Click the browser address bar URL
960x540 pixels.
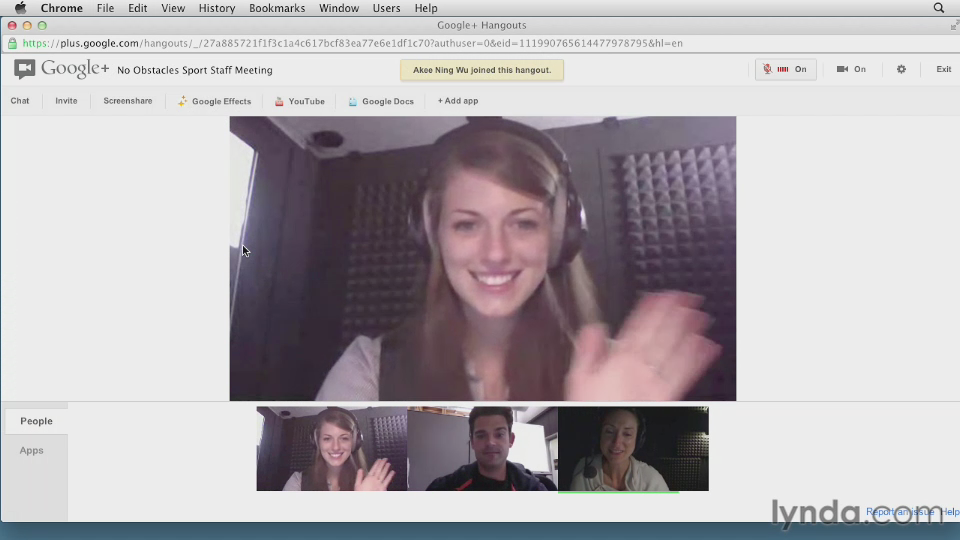pos(350,44)
